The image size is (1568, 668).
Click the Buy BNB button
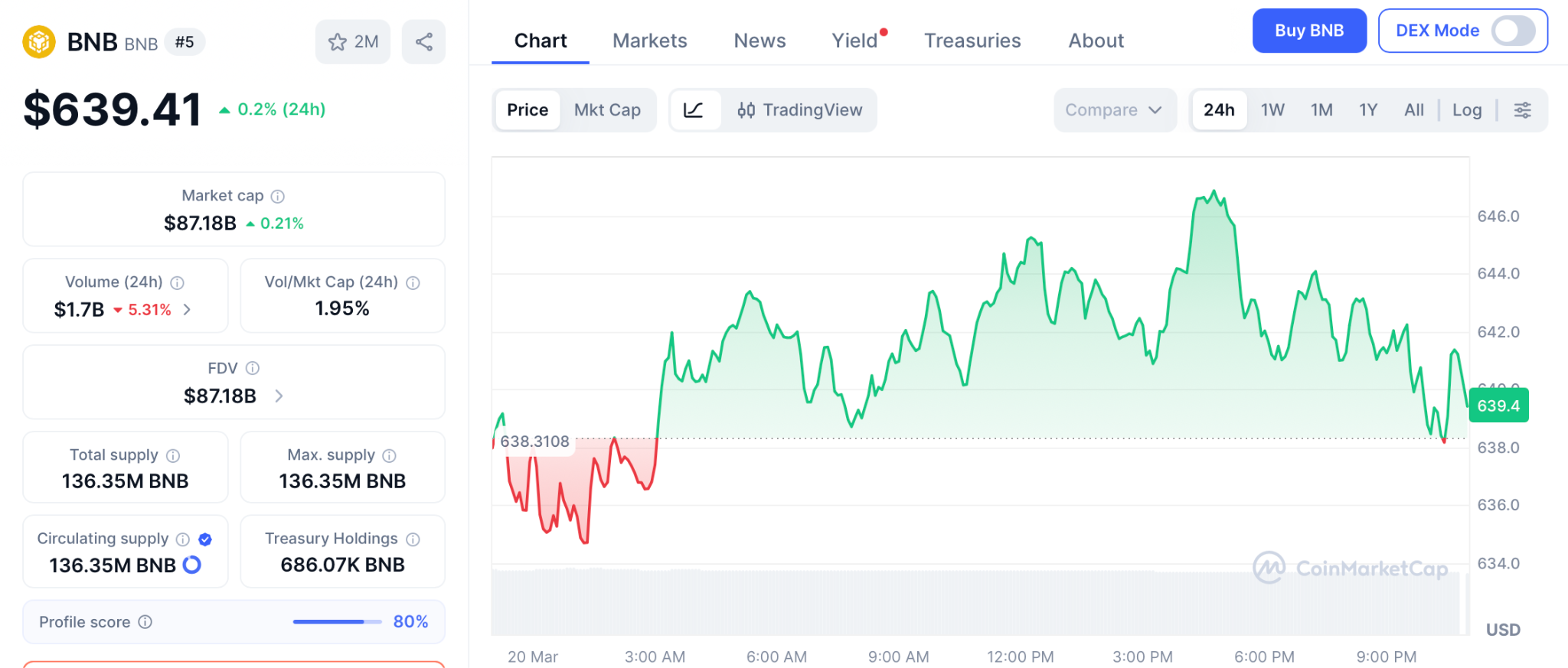point(1308,31)
